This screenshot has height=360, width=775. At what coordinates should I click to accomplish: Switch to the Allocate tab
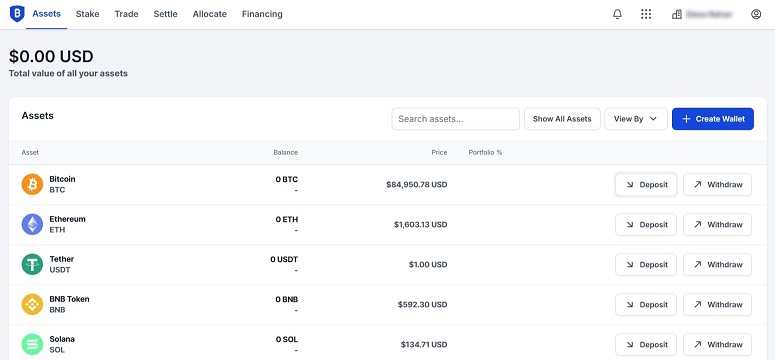[210, 14]
